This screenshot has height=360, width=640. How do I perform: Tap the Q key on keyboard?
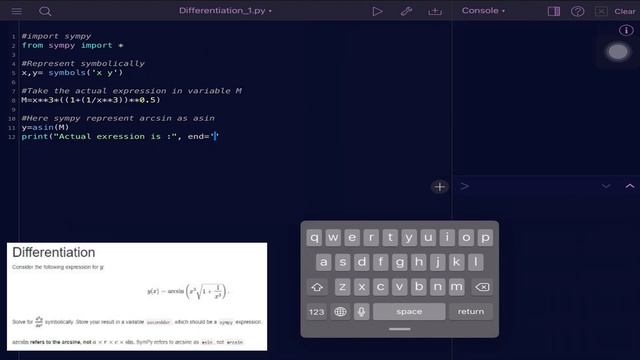314,238
